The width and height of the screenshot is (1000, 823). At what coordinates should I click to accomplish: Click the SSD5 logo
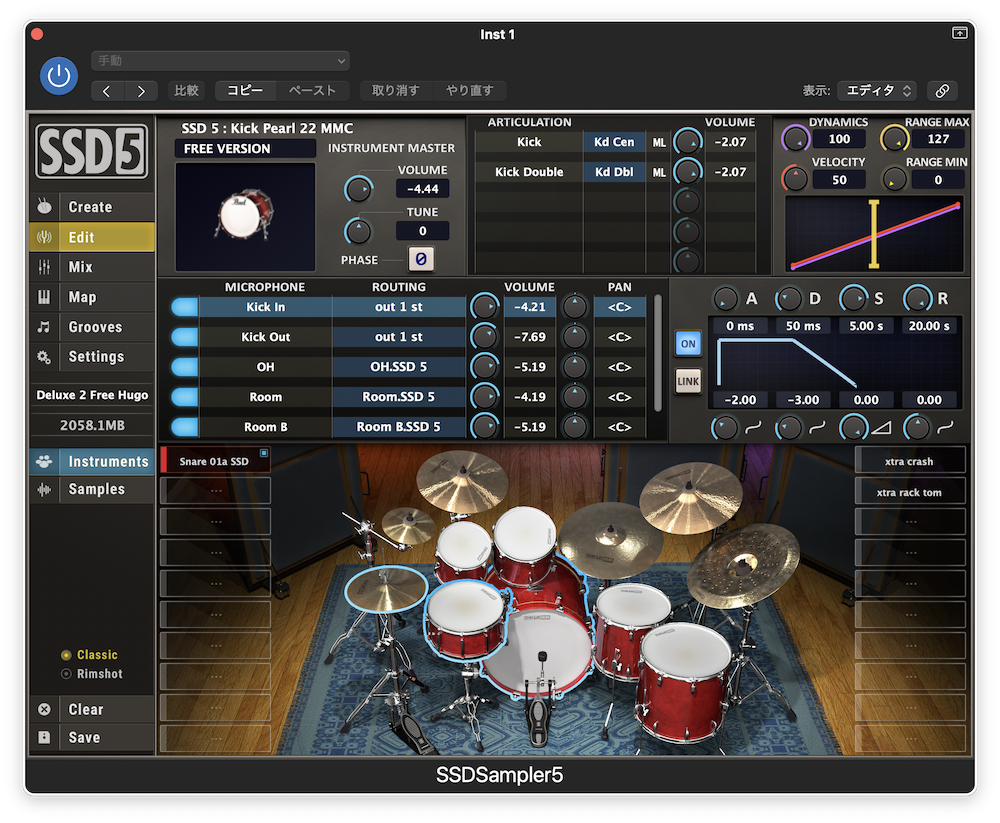[92, 151]
